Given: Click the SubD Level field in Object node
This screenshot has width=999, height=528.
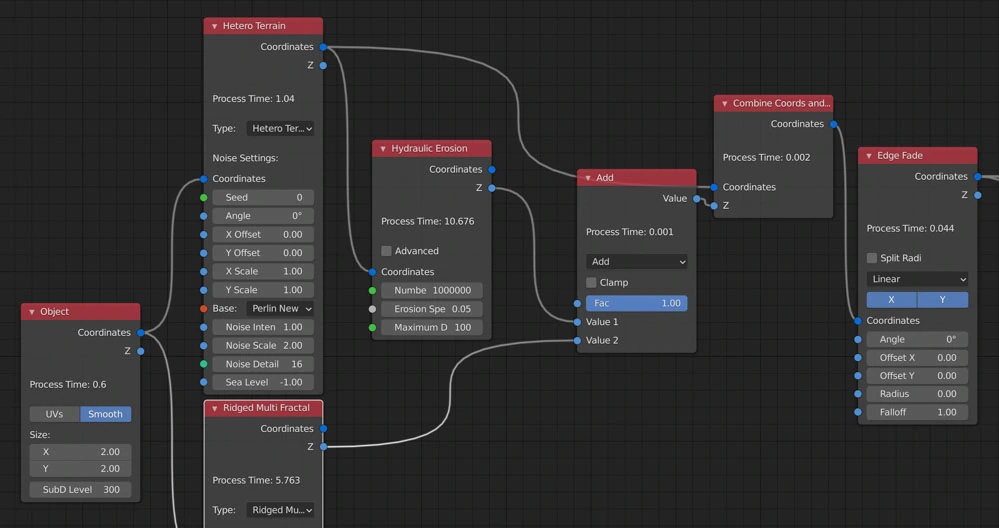Looking at the screenshot, I should (x=80, y=490).
